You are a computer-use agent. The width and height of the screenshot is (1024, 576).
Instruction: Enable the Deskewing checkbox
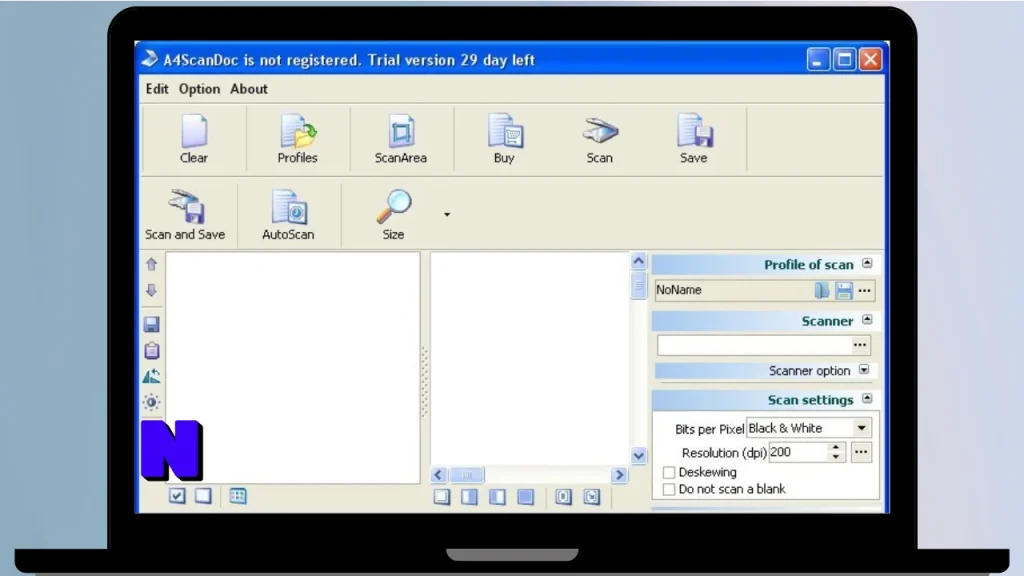pyautogui.click(x=669, y=472)
